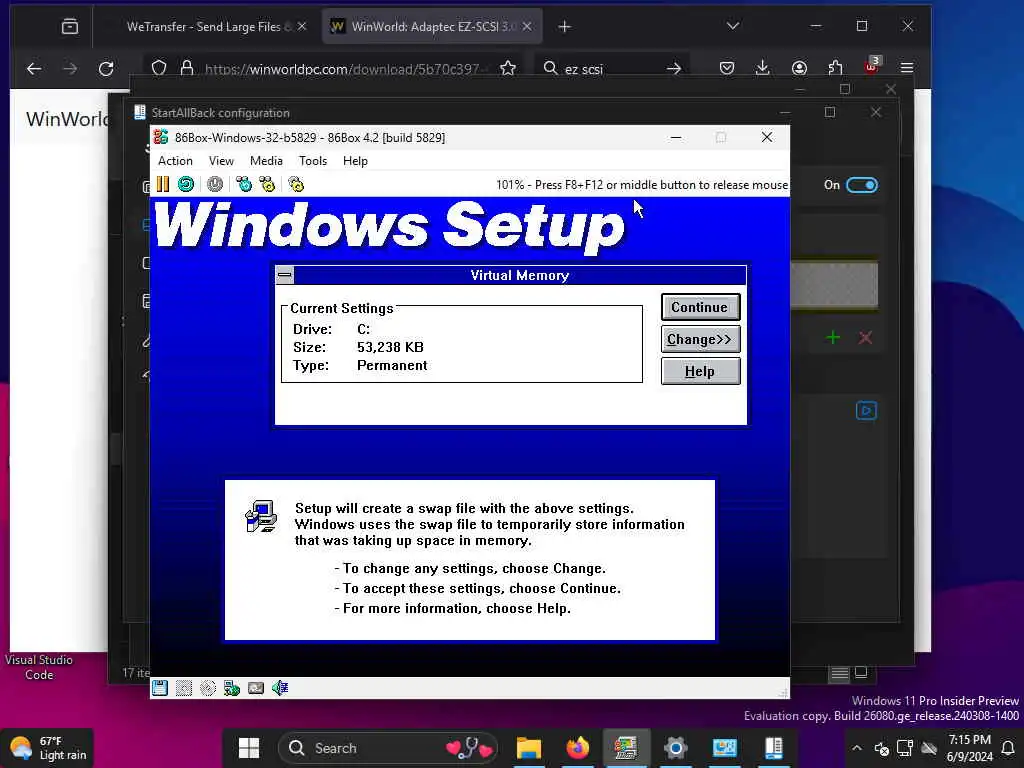Screen dimensions: 1024x768
Task: Close the WinWorld Adaptec EZ-SCSI tab
Action: (527, 27)
